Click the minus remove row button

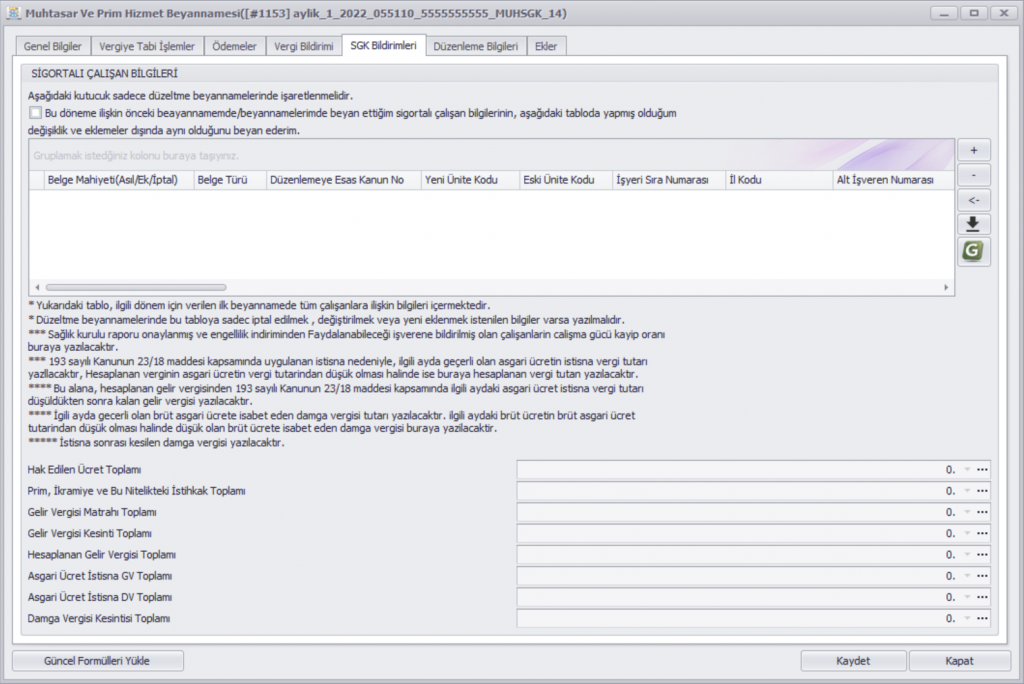(973, 175)
